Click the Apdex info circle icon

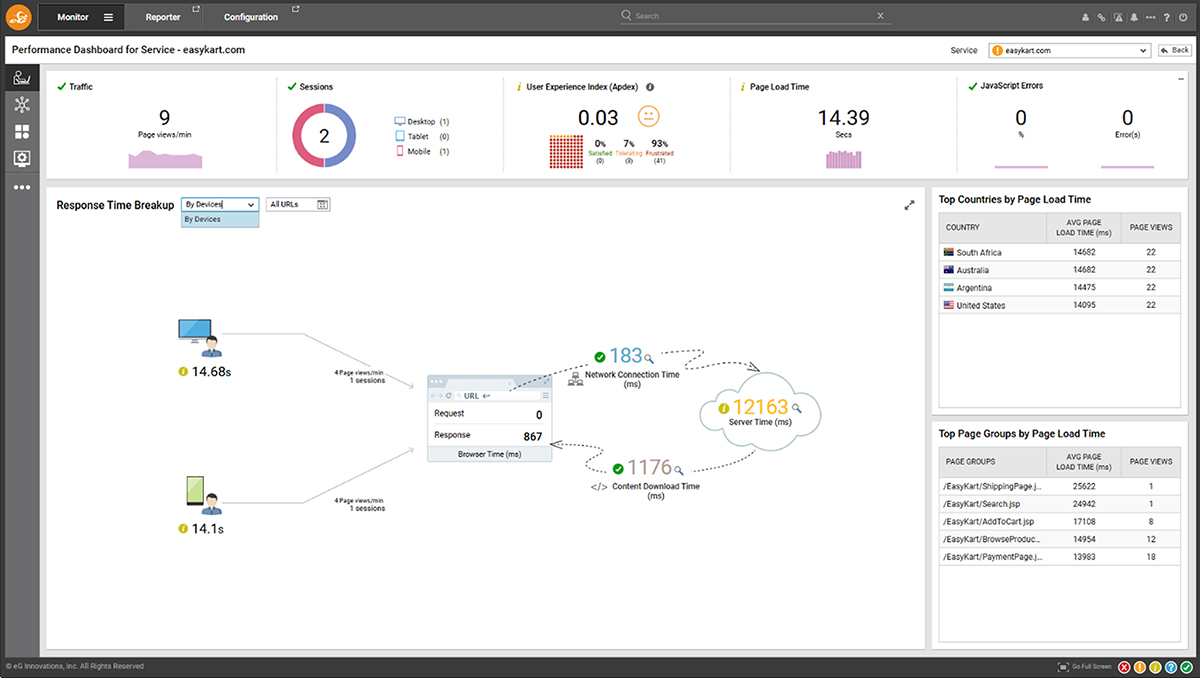(650, 87)
